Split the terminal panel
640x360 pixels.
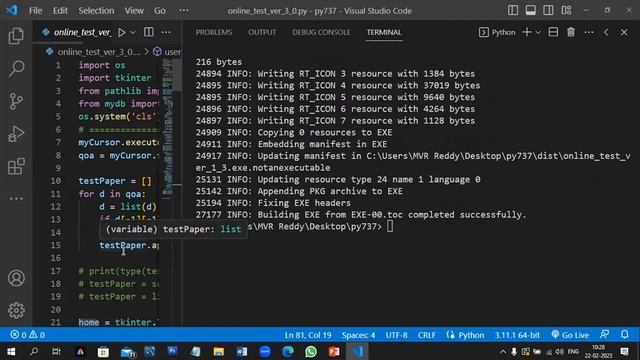[553, 32]
